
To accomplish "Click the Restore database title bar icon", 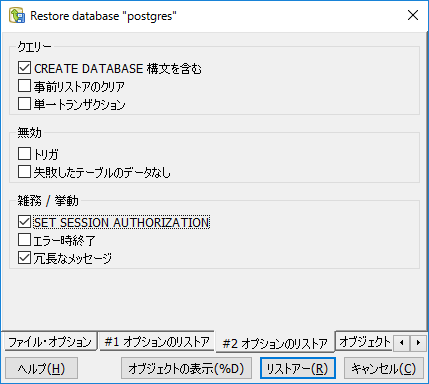I will coord(17,16).
